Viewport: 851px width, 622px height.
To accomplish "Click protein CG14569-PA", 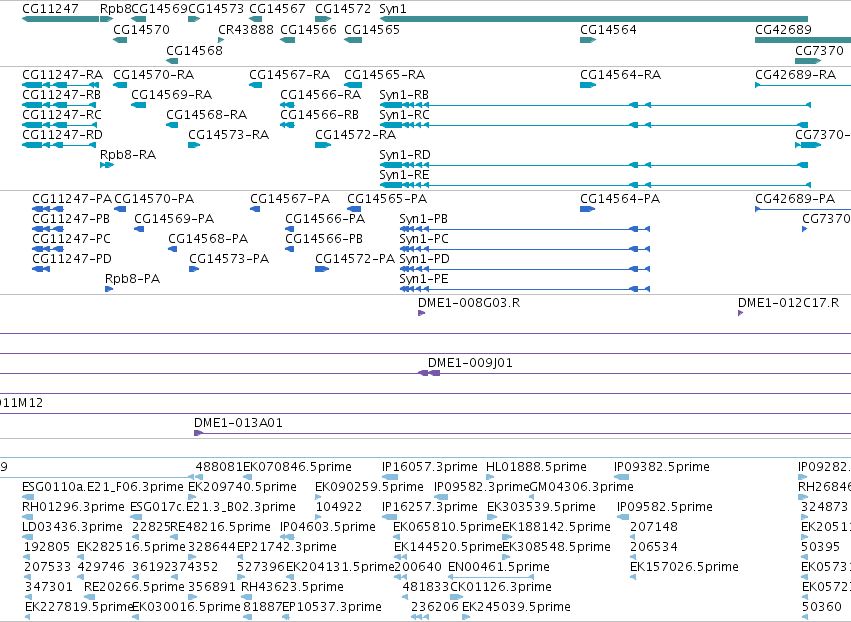I will [x=174, y=219].
